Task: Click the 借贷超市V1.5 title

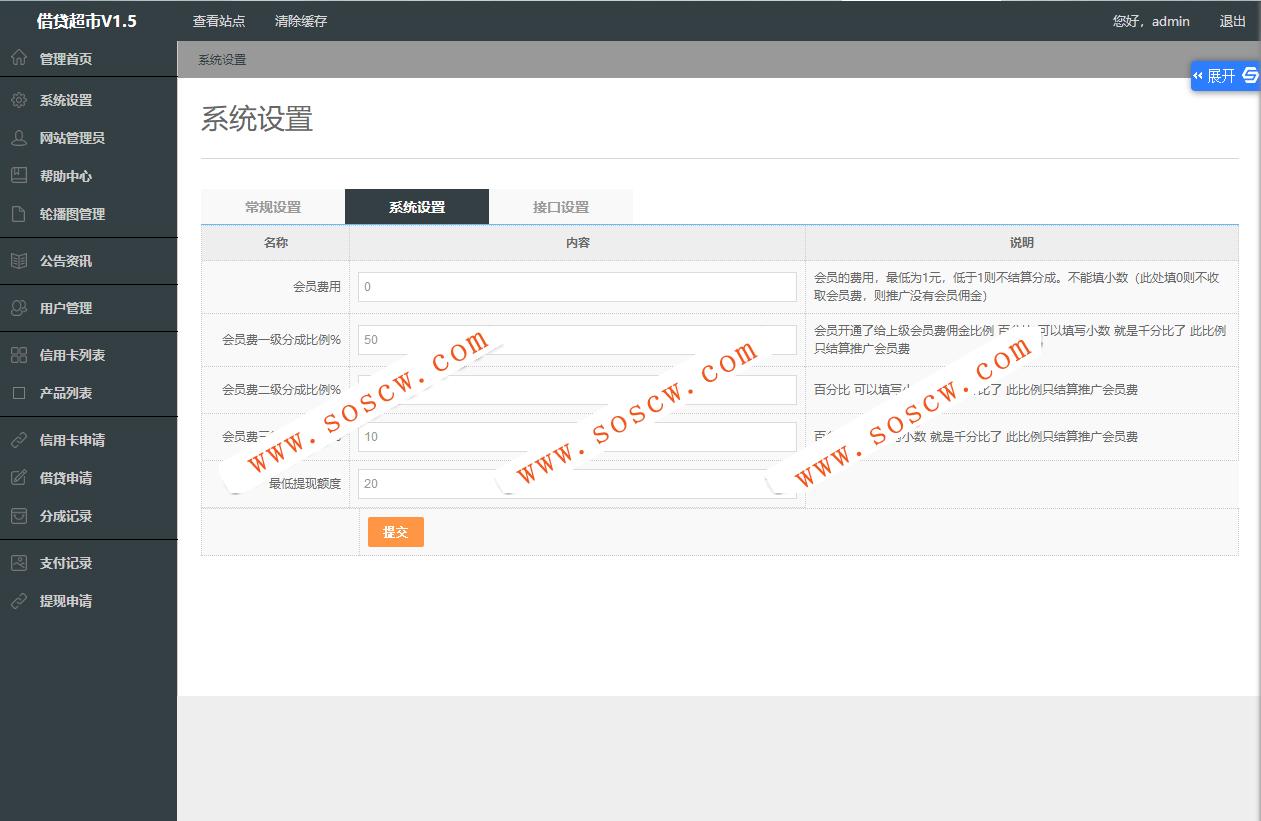Action: pyautogui.click(x=87, y=21)
